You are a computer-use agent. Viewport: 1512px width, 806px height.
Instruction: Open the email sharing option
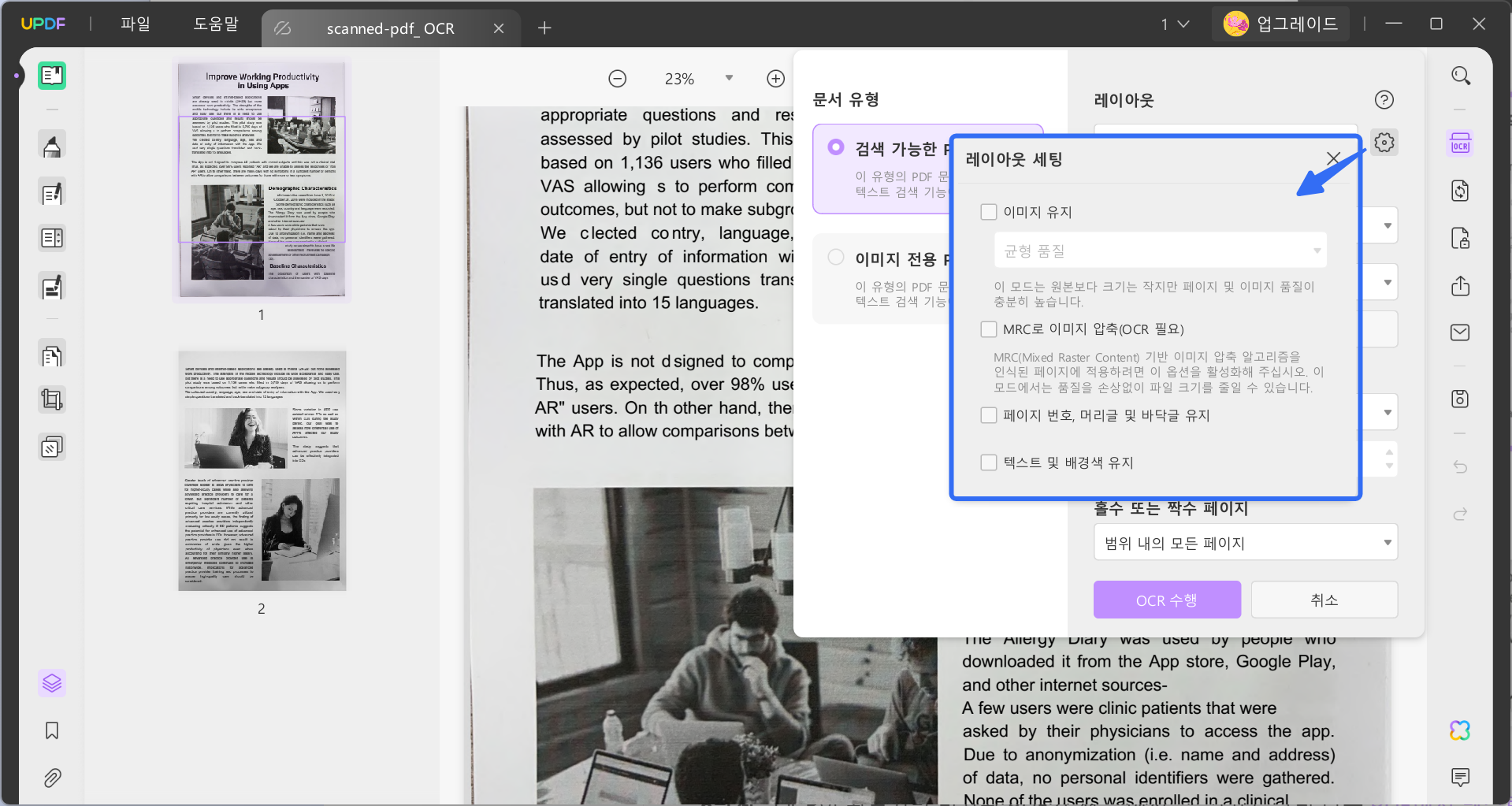(x=1461, y=332)
